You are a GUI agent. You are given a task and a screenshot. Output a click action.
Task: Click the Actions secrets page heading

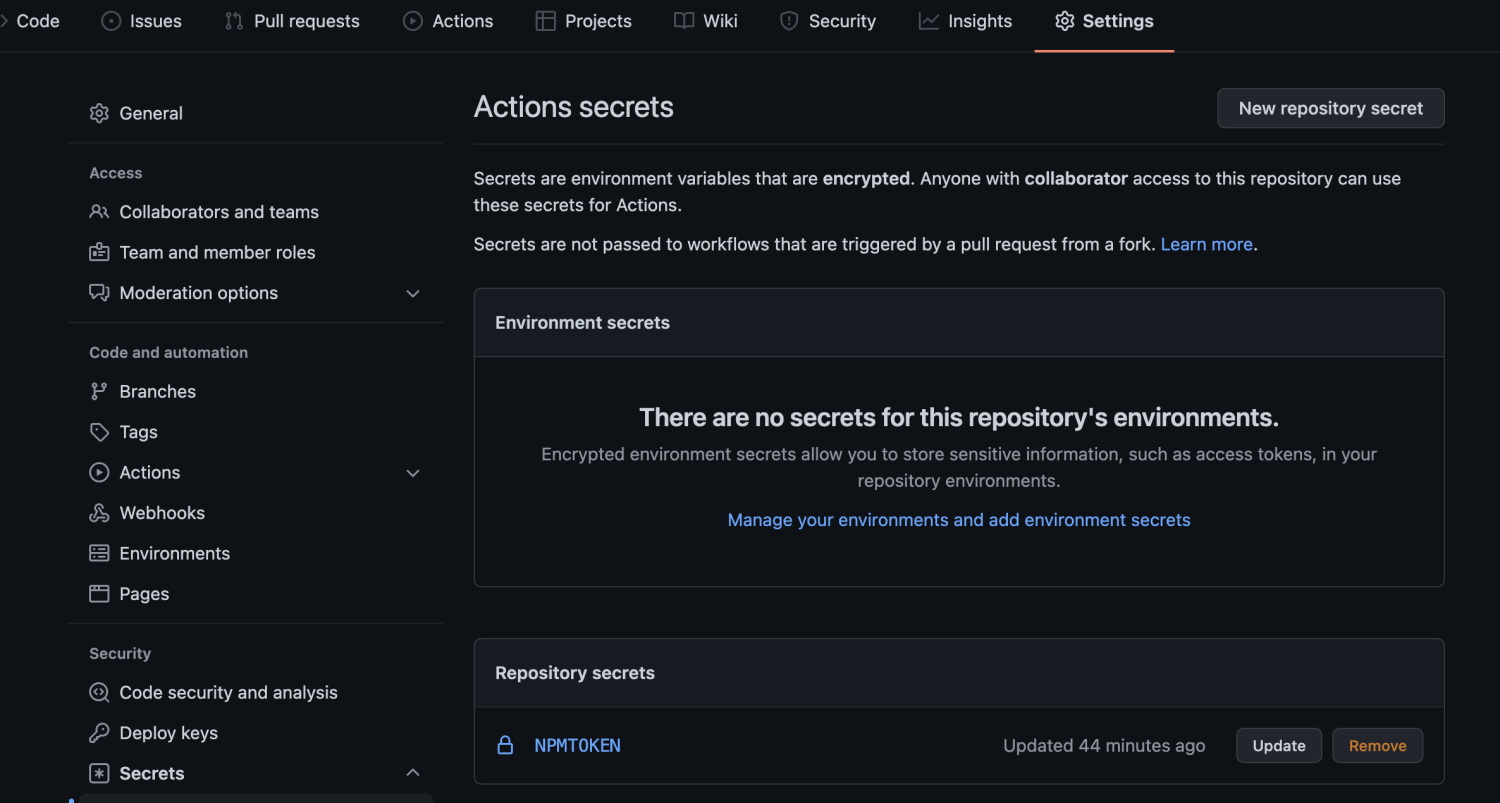[574, 107]
